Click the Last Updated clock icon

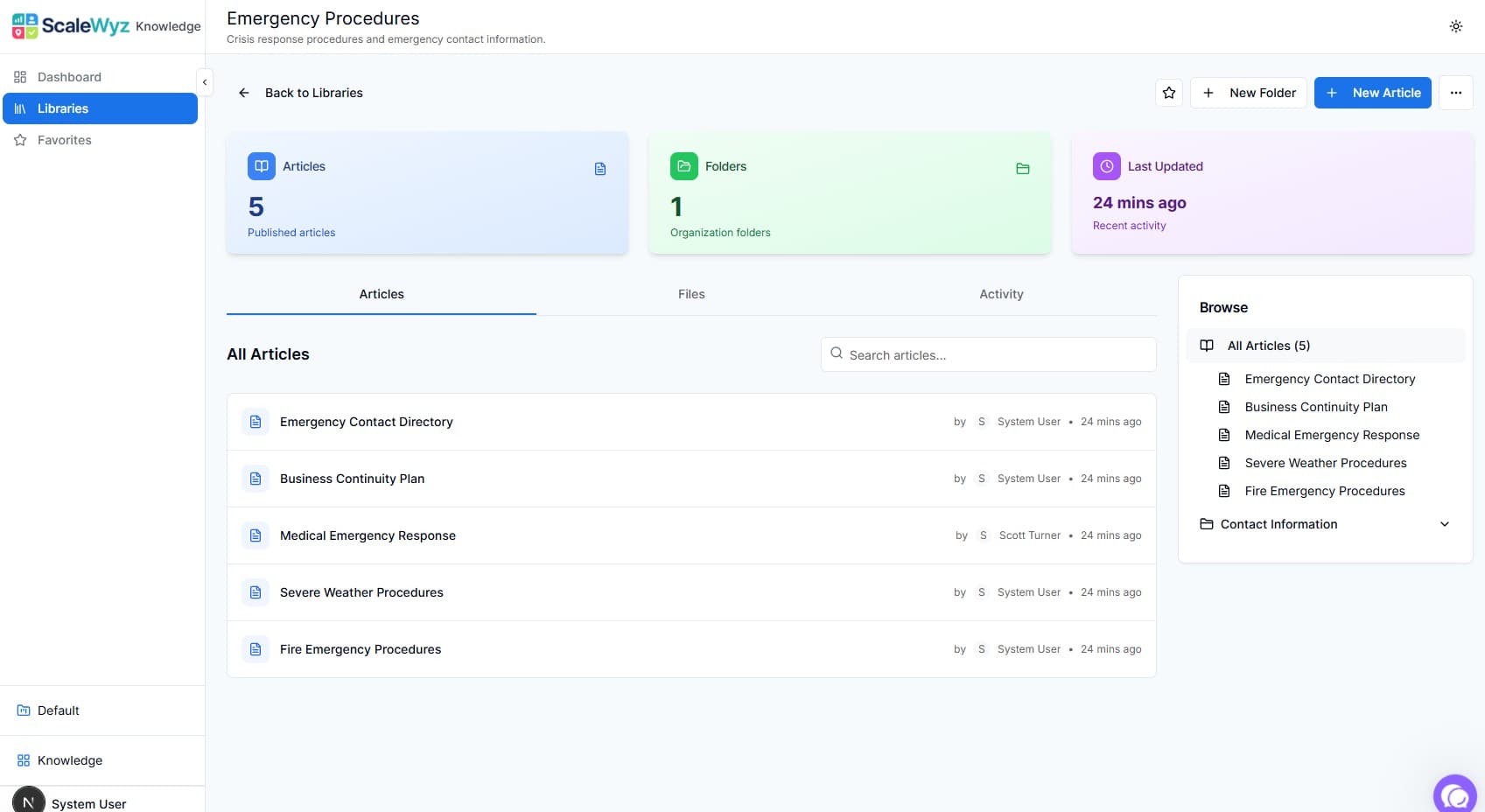click(1107, 166)
